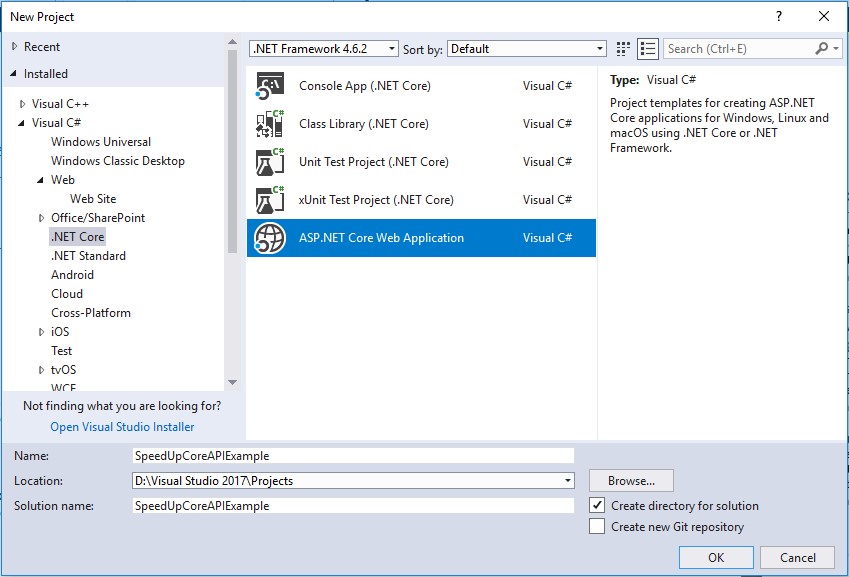
Task: Click the Web category label
Action: point(63,180)
